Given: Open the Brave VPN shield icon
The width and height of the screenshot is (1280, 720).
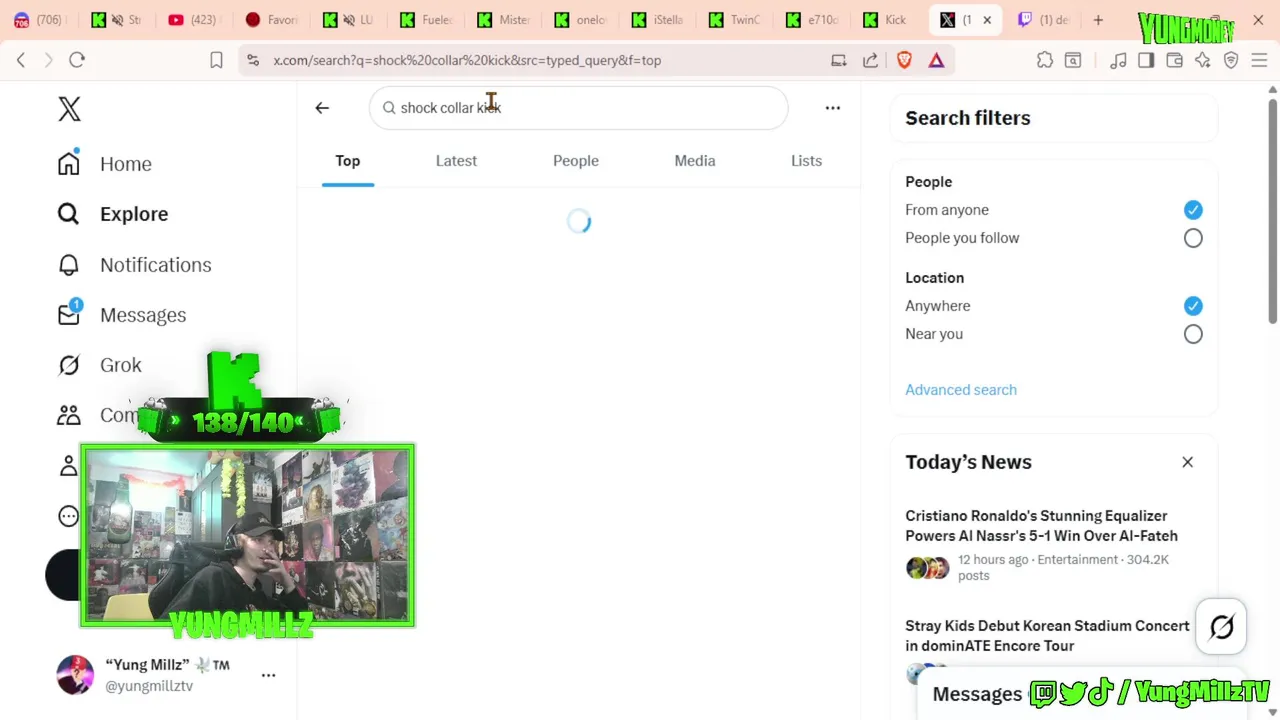Looking at the screenshot, I should [1231, 60].
